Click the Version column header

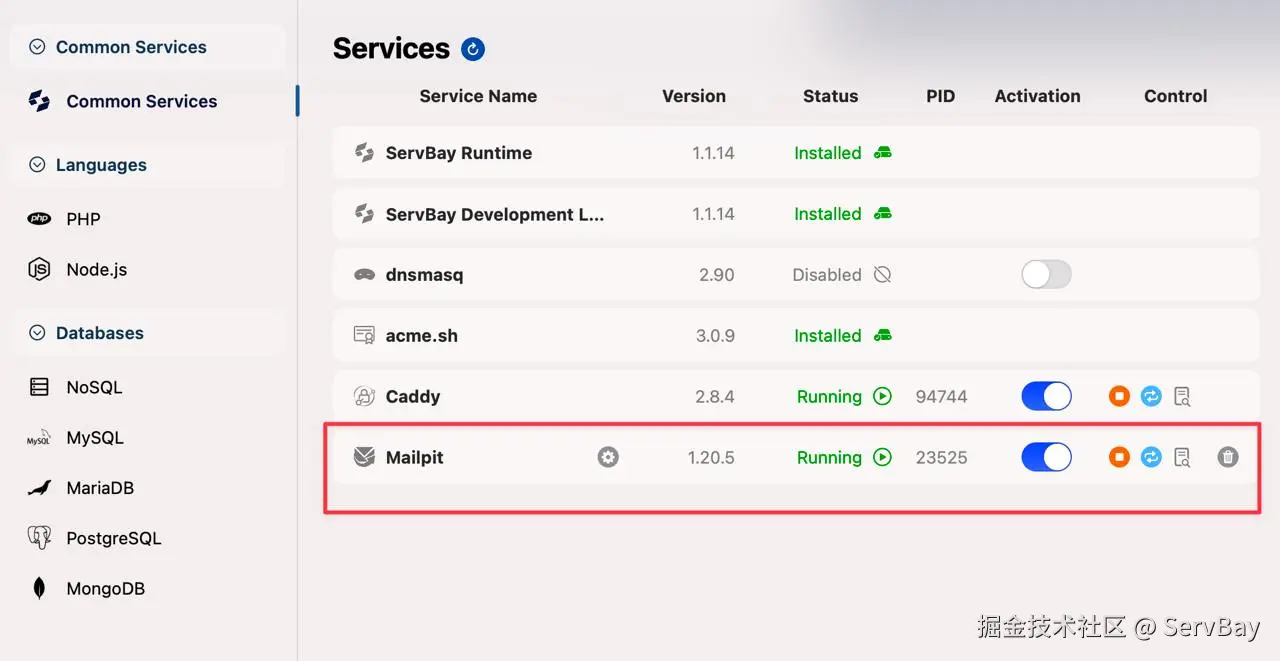click(x=694, y=96)
